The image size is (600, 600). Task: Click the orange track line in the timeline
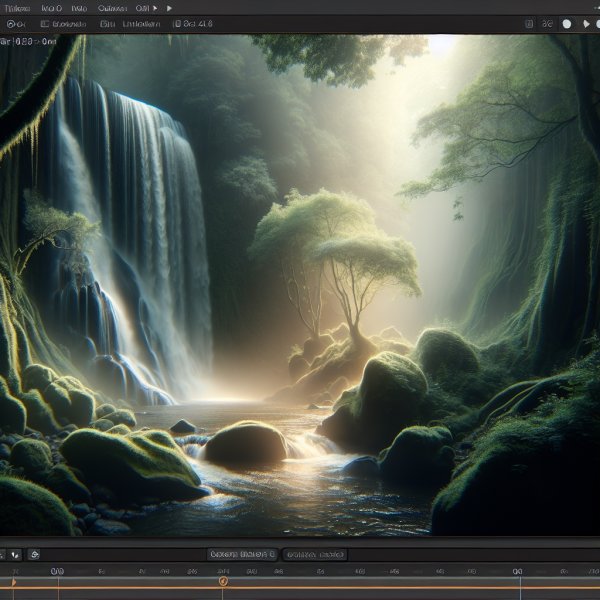point(300,588)
